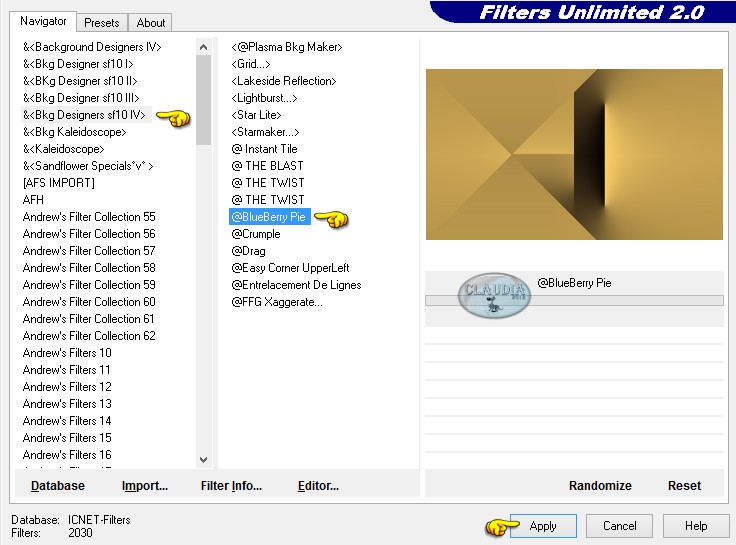Select Andrew's Filters 12
Screen dimensions: 736x545
click(67, 387)
